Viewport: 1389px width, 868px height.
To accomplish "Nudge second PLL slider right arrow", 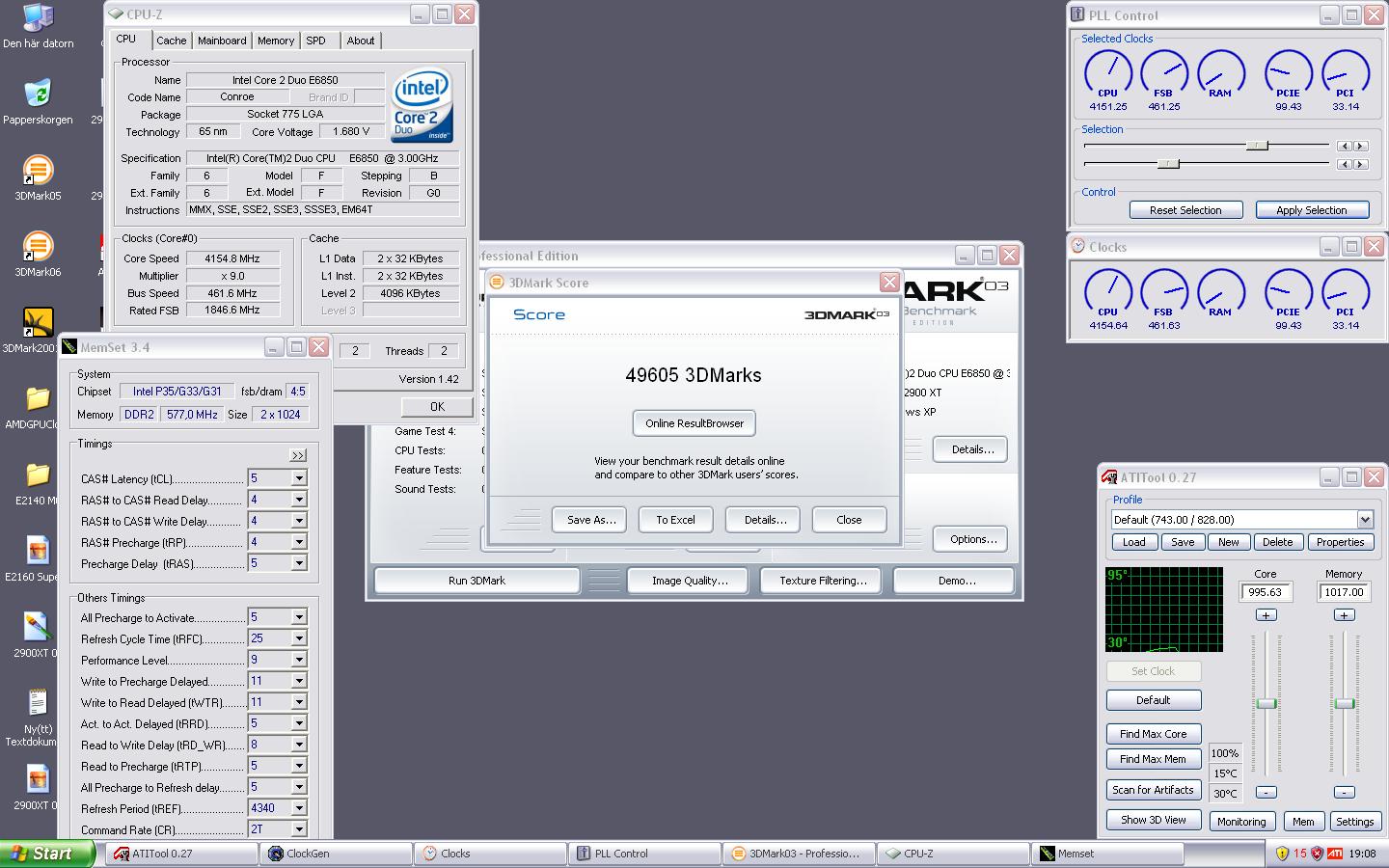I will pyautogui.click(x=1361, y=164).
